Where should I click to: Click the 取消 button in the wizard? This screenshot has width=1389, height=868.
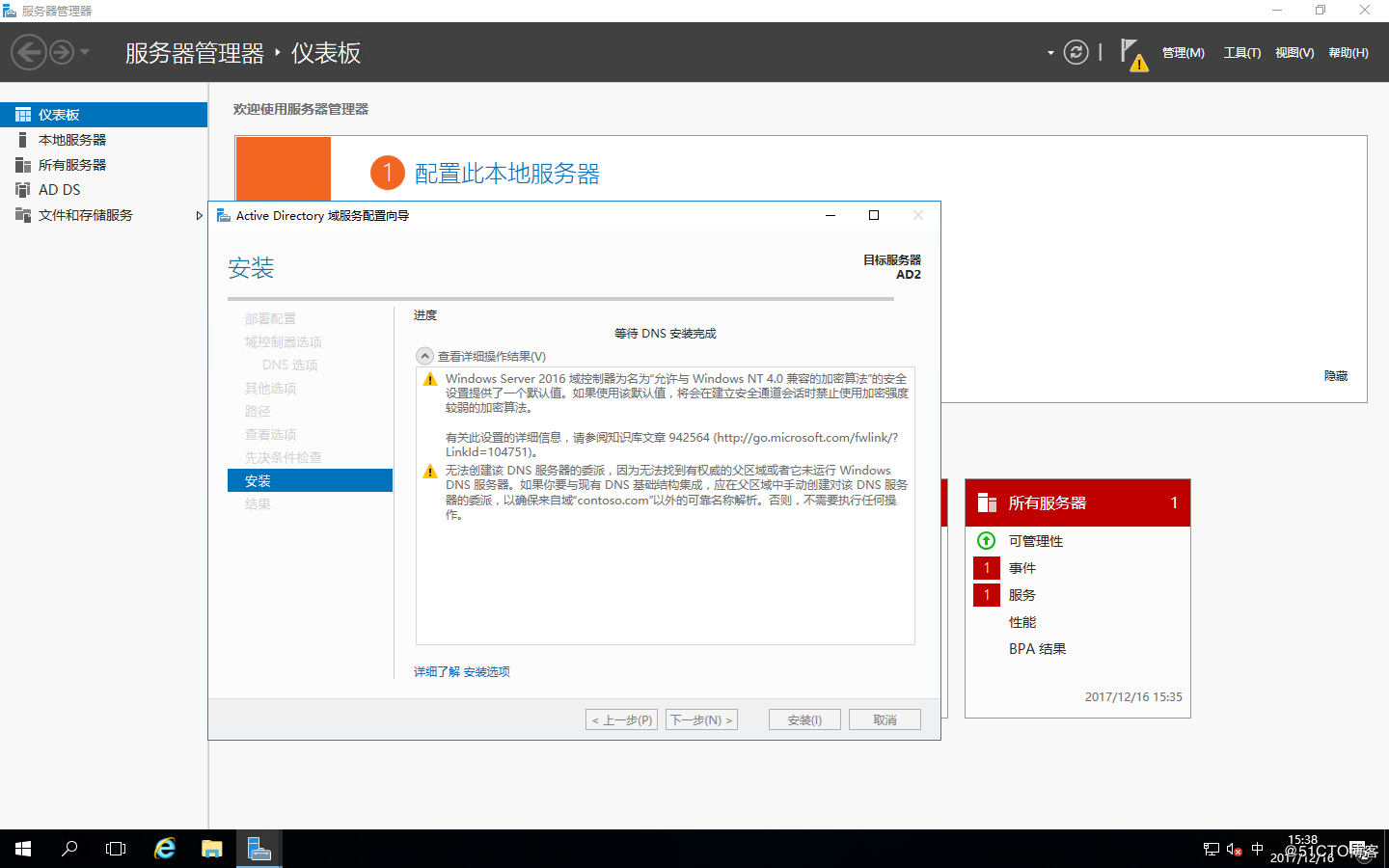[885, 719]
